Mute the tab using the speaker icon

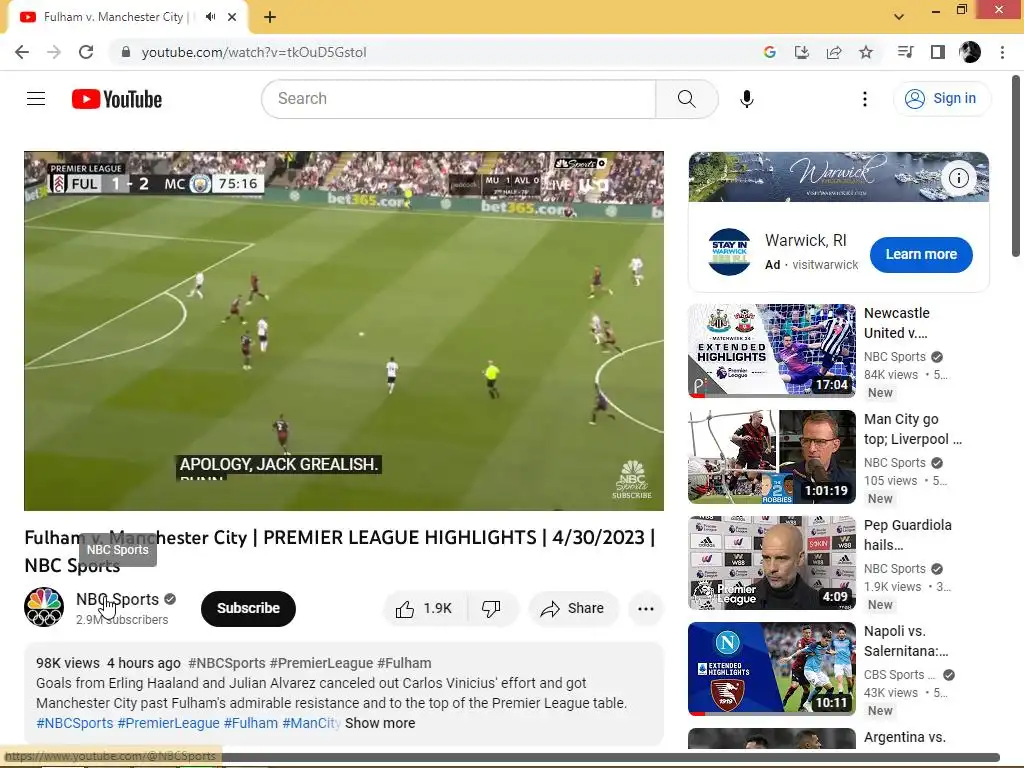[x=210, y=17]
